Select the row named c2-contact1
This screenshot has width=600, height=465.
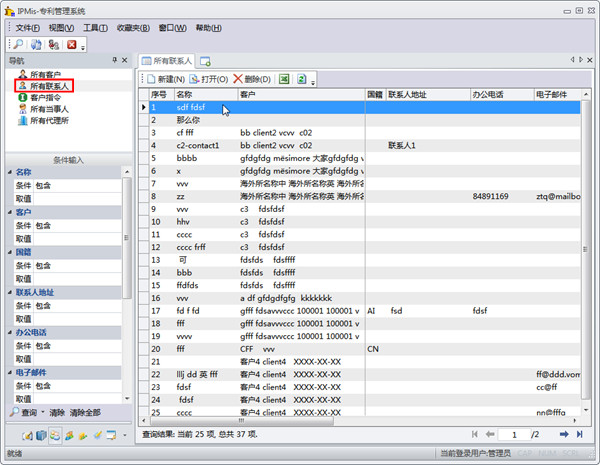(x=360, y=145)
